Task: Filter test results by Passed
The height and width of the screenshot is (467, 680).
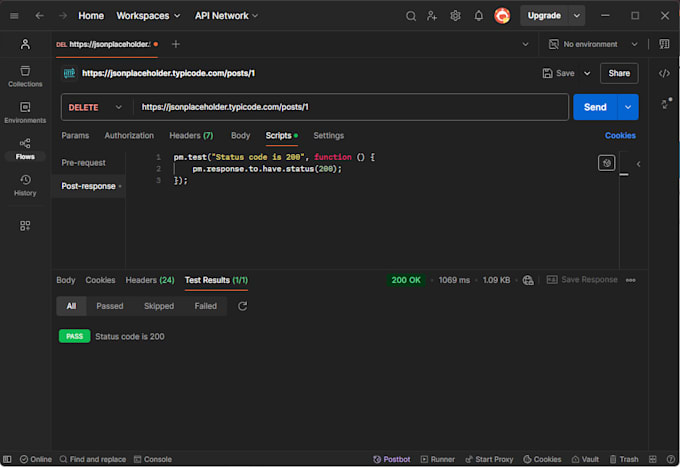Action: tap(110, 306)
